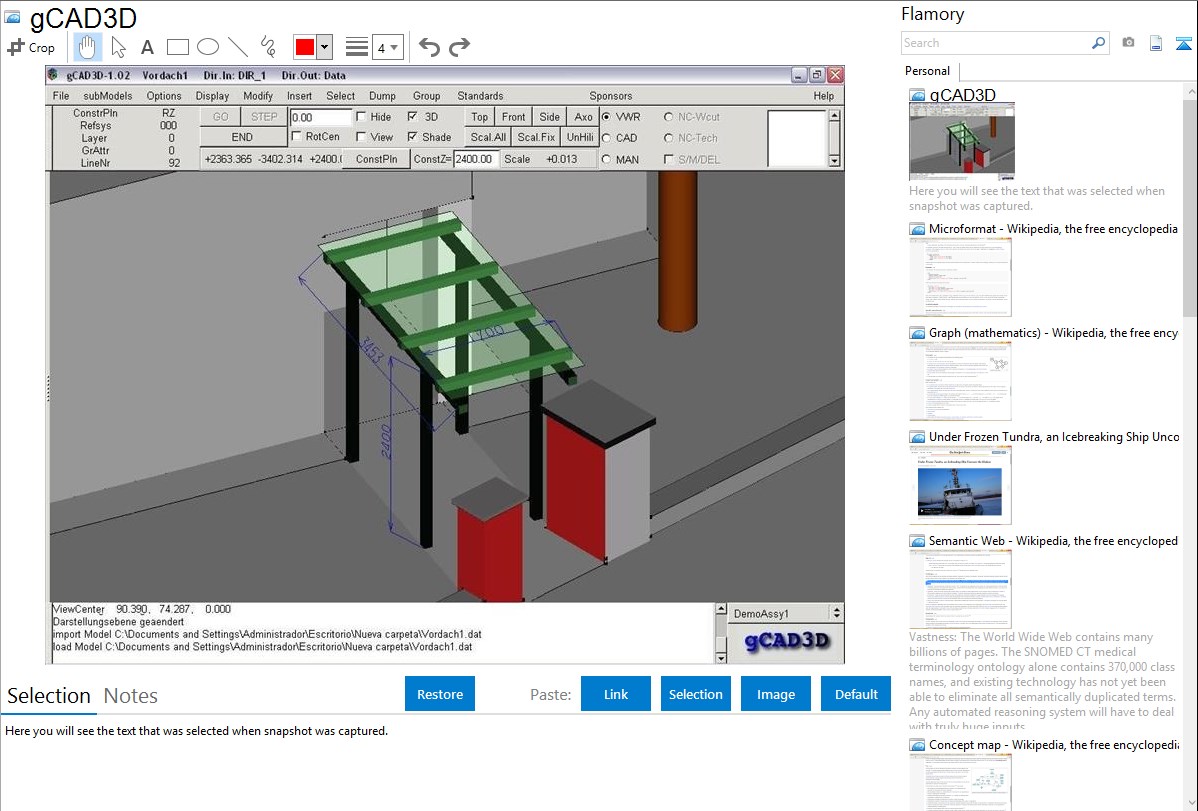Screen dimensions: 1198x811
Task: Pick the rectangle shape tool
Action: point(177,47)
